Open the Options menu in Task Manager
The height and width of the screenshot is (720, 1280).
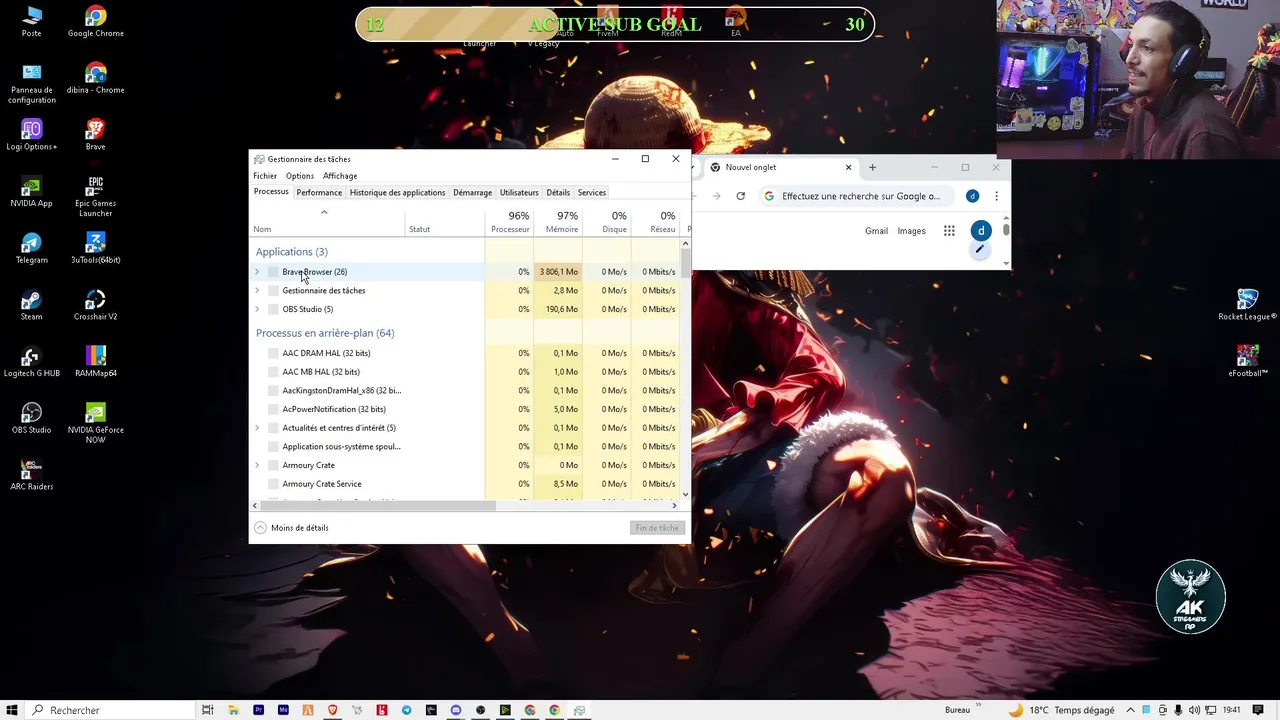pyautogui.click(x=300, y=176)
